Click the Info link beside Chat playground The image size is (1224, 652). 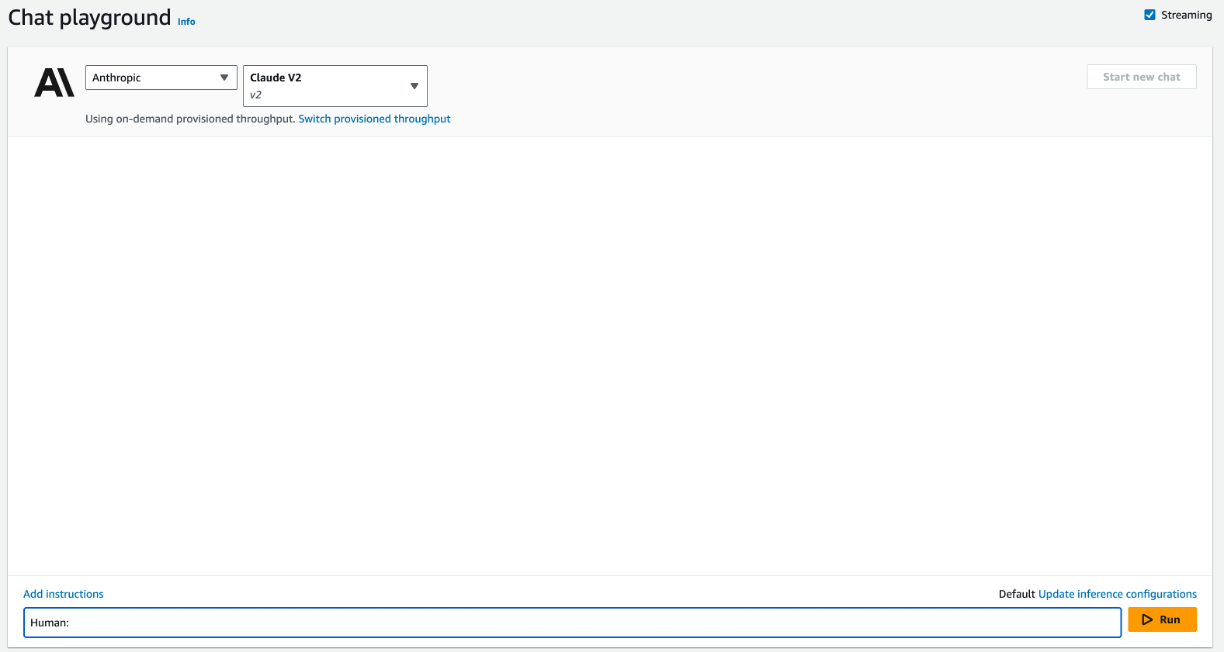click(186, 21)
